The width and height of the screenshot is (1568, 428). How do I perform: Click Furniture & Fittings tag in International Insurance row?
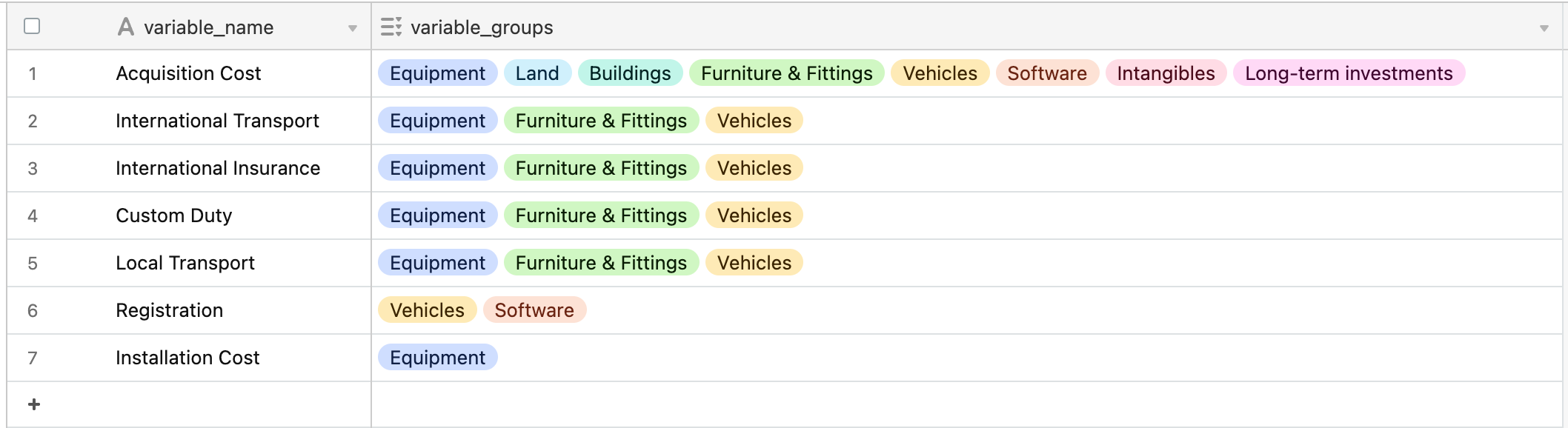pyautogui.click(x=602, y=168)
